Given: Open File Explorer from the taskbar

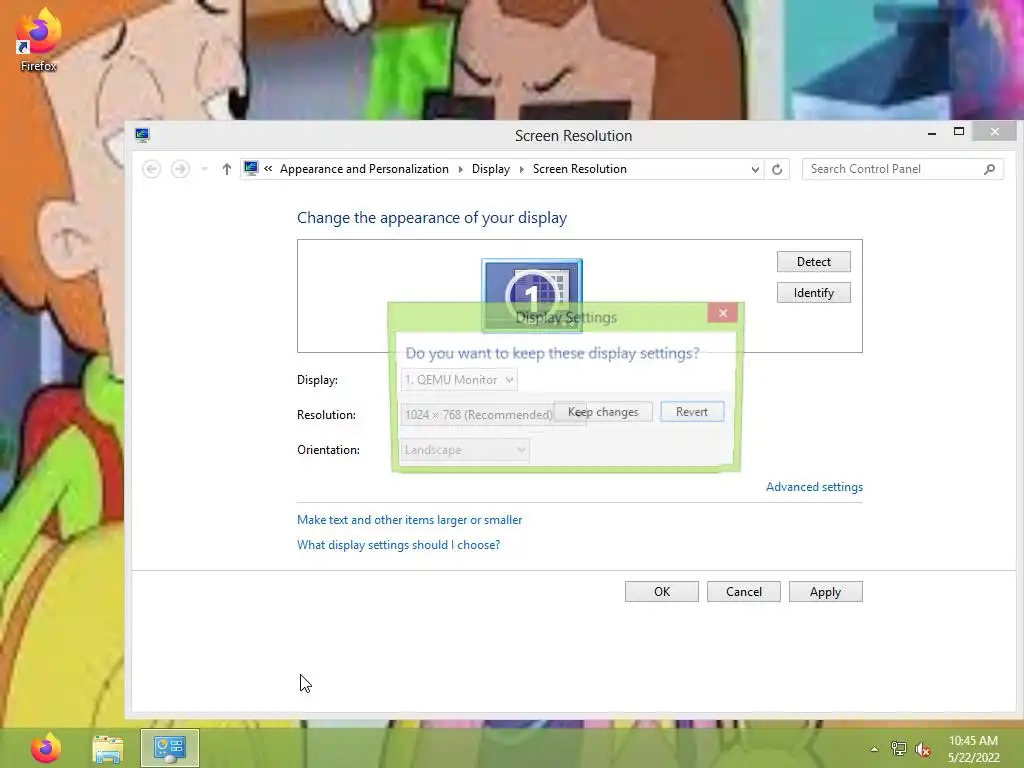Looking at the screenshot, I should pos(108,748).
